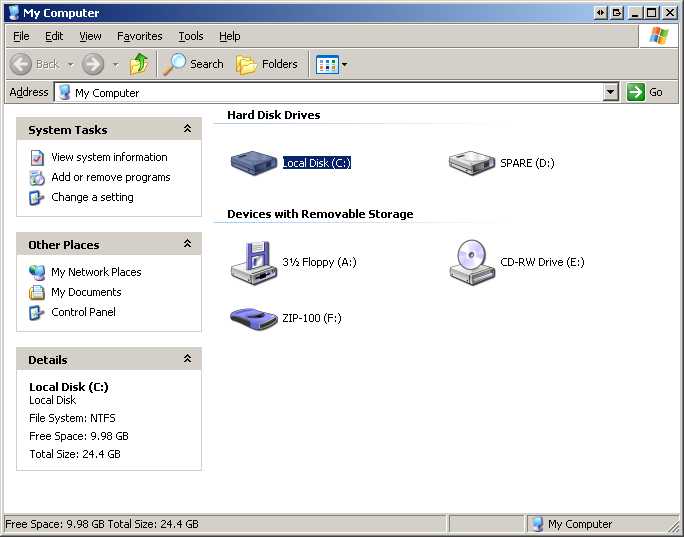Click the title bar My Computer icon
Image resolution: width=684 pixels, height=537 pixels.
14,12
